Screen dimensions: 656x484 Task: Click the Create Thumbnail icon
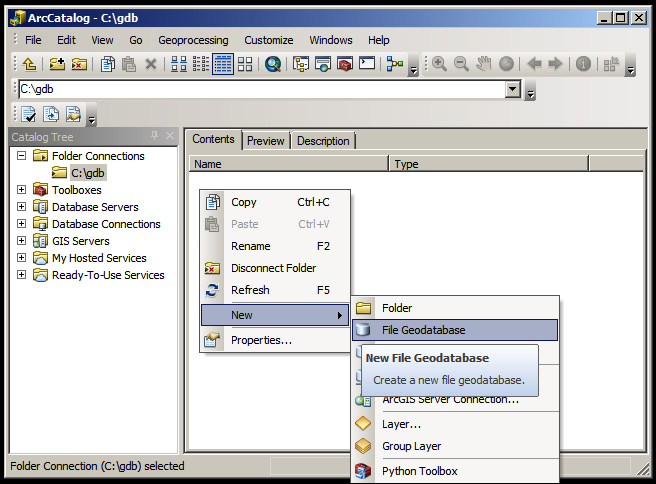point(611,64)
